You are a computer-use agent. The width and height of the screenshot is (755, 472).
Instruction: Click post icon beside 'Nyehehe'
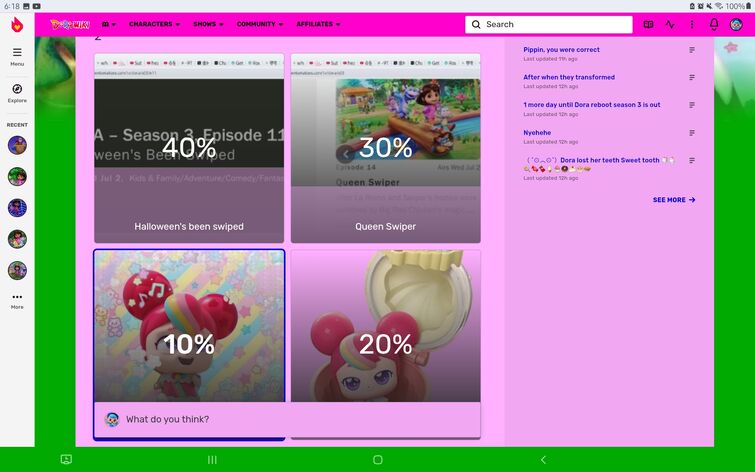point(692,133)
